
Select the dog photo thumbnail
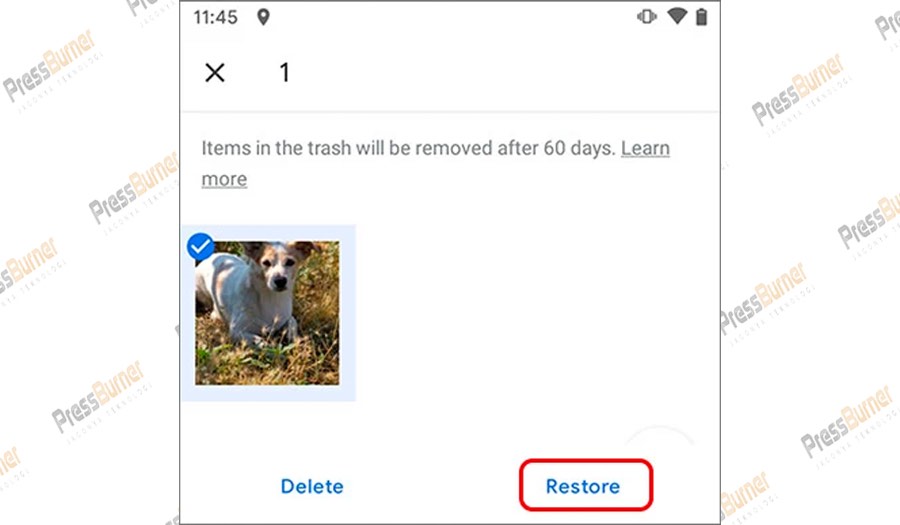click(x=267, y=313)
